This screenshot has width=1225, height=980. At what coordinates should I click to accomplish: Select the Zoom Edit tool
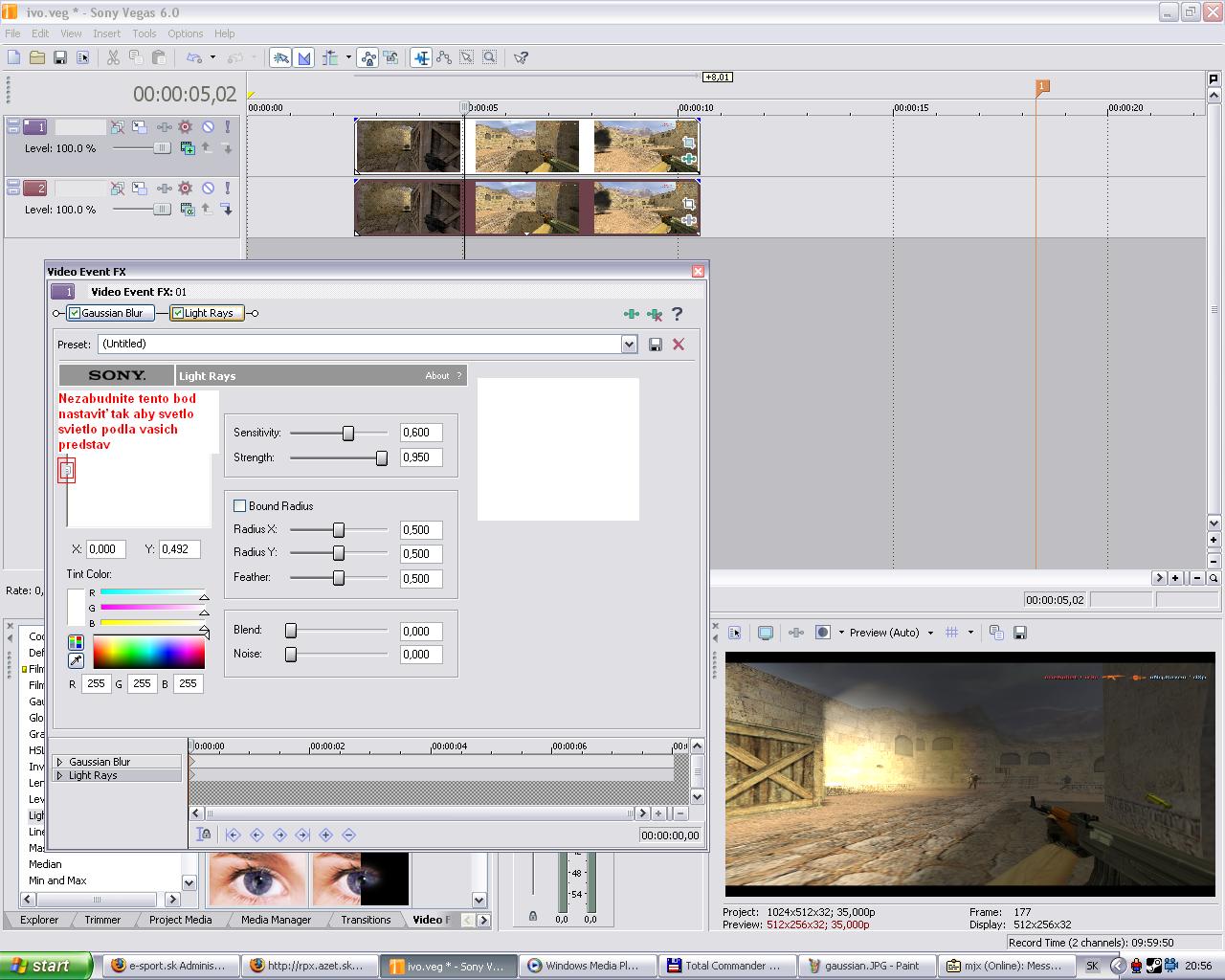pyautogui.click(x=489, y=57)
